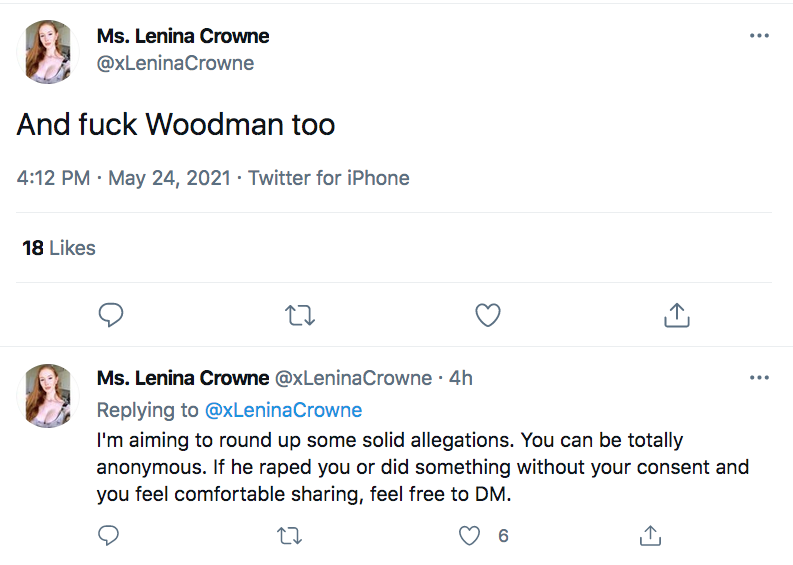
Task: Reply to the main tweet
Action: coord(111,316)
